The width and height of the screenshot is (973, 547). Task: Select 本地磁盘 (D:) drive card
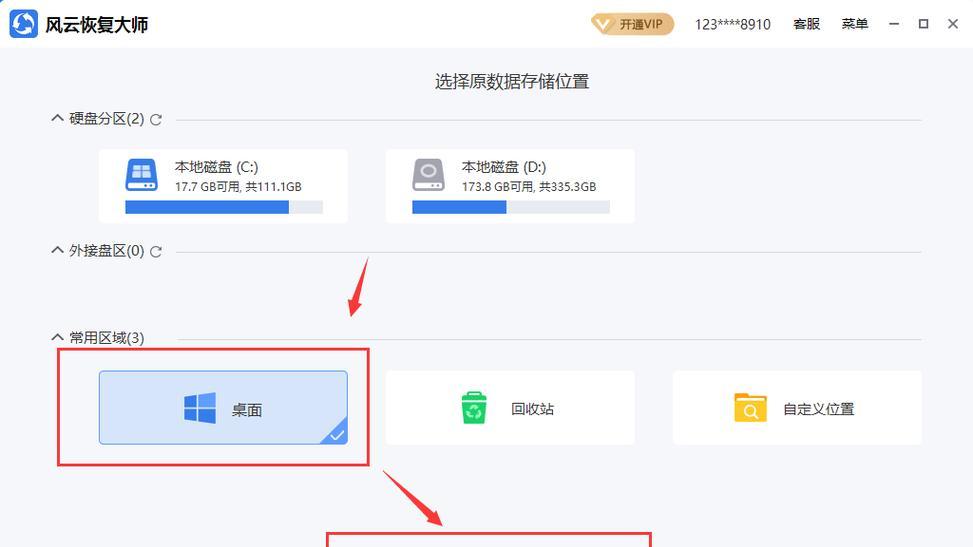tap(510, 186)
